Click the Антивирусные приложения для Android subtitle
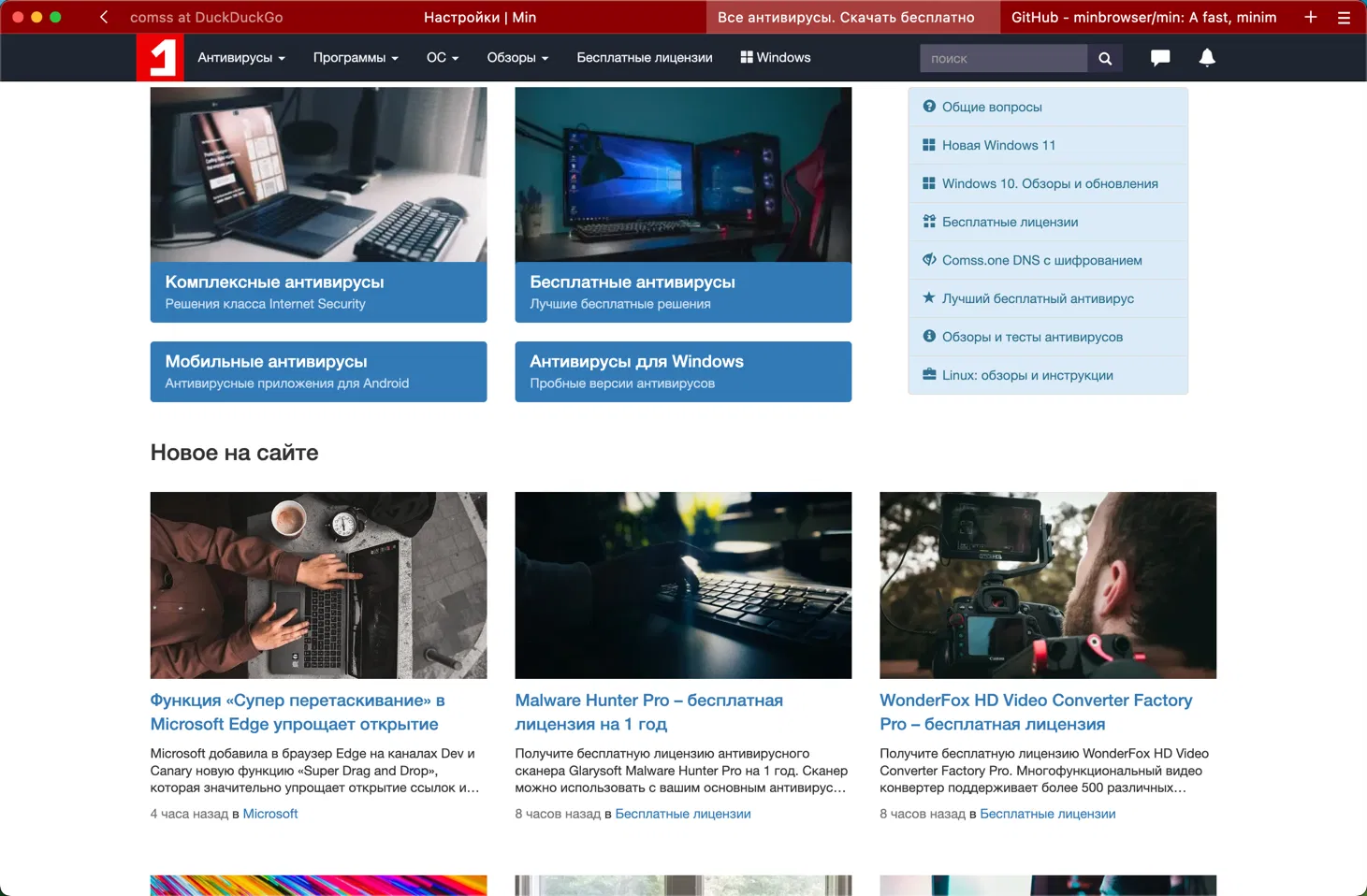Viewport: 1367px width, 896px height. 287,383
